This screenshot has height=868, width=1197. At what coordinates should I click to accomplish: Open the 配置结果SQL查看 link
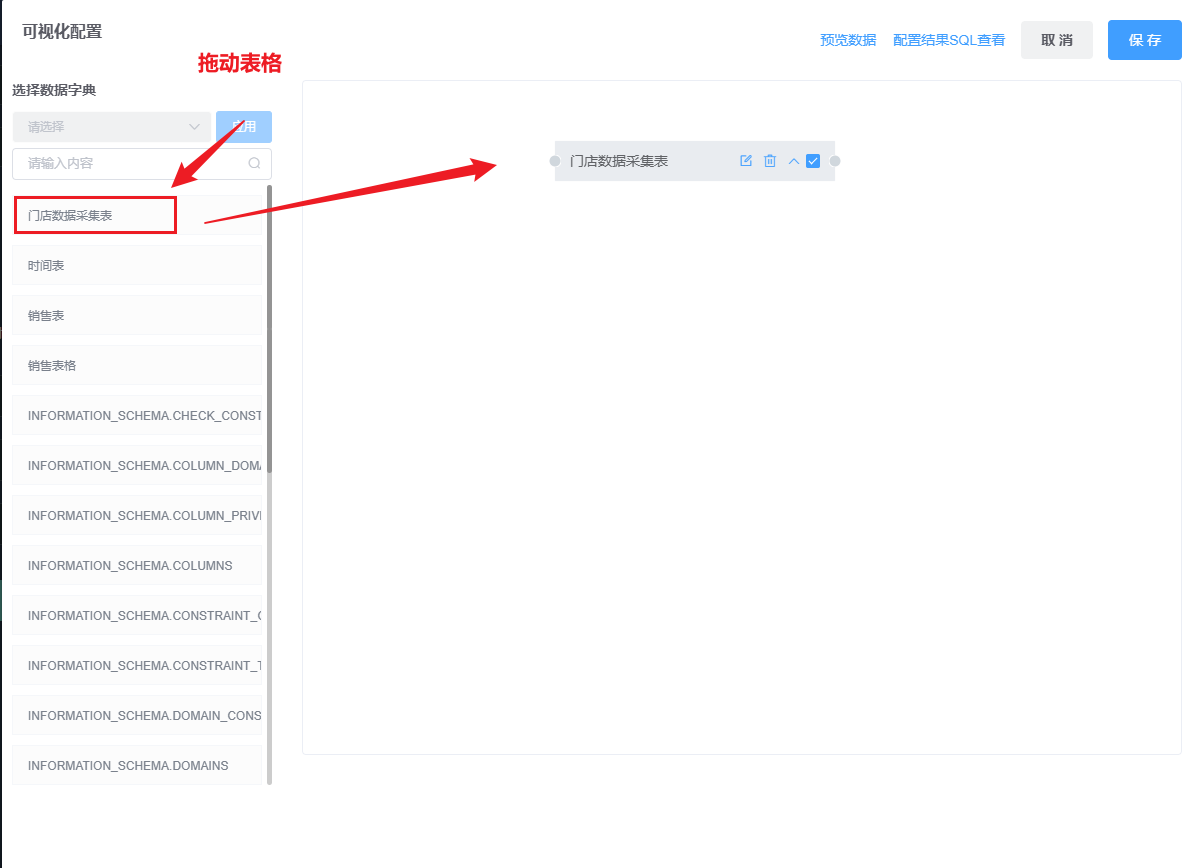949,40
